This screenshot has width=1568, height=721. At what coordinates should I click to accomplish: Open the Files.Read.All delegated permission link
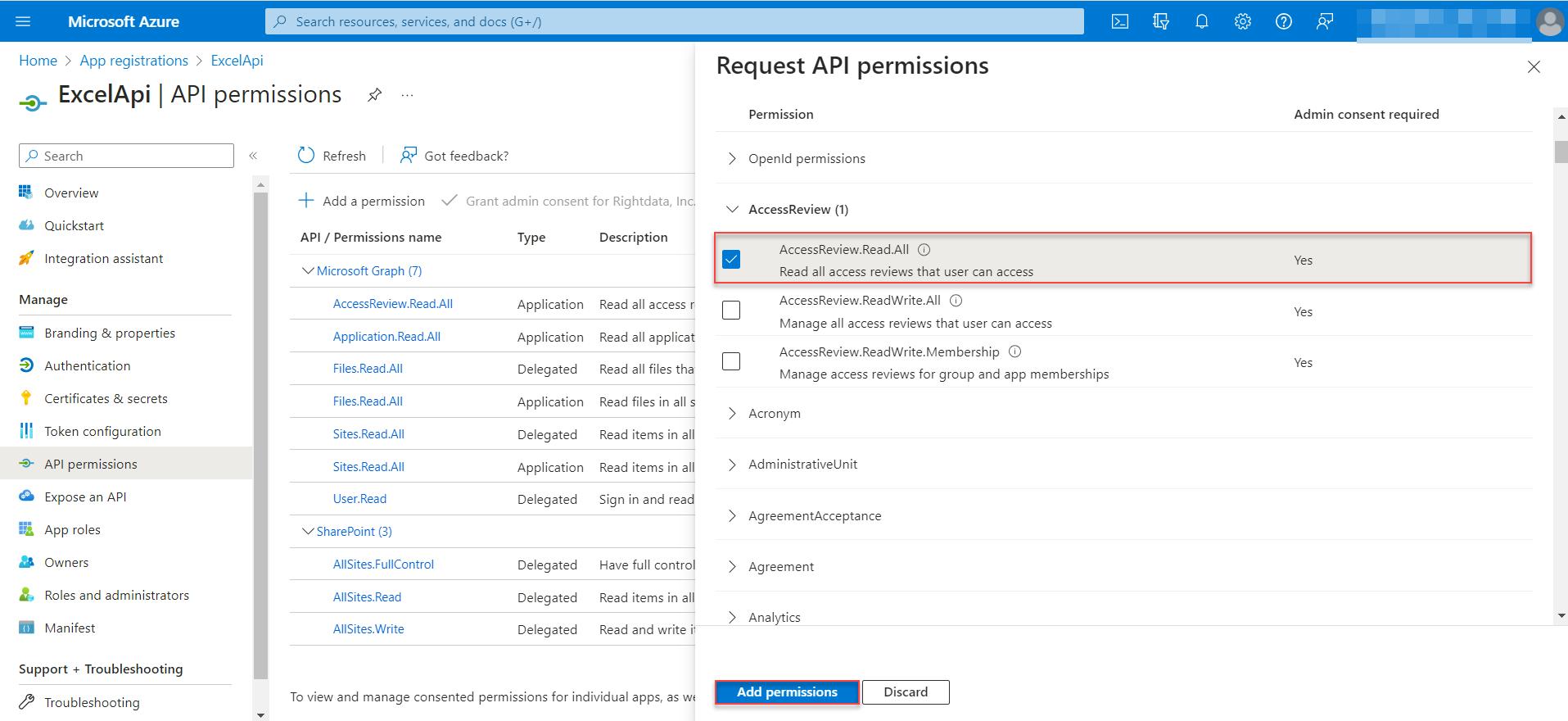point(368,369)
